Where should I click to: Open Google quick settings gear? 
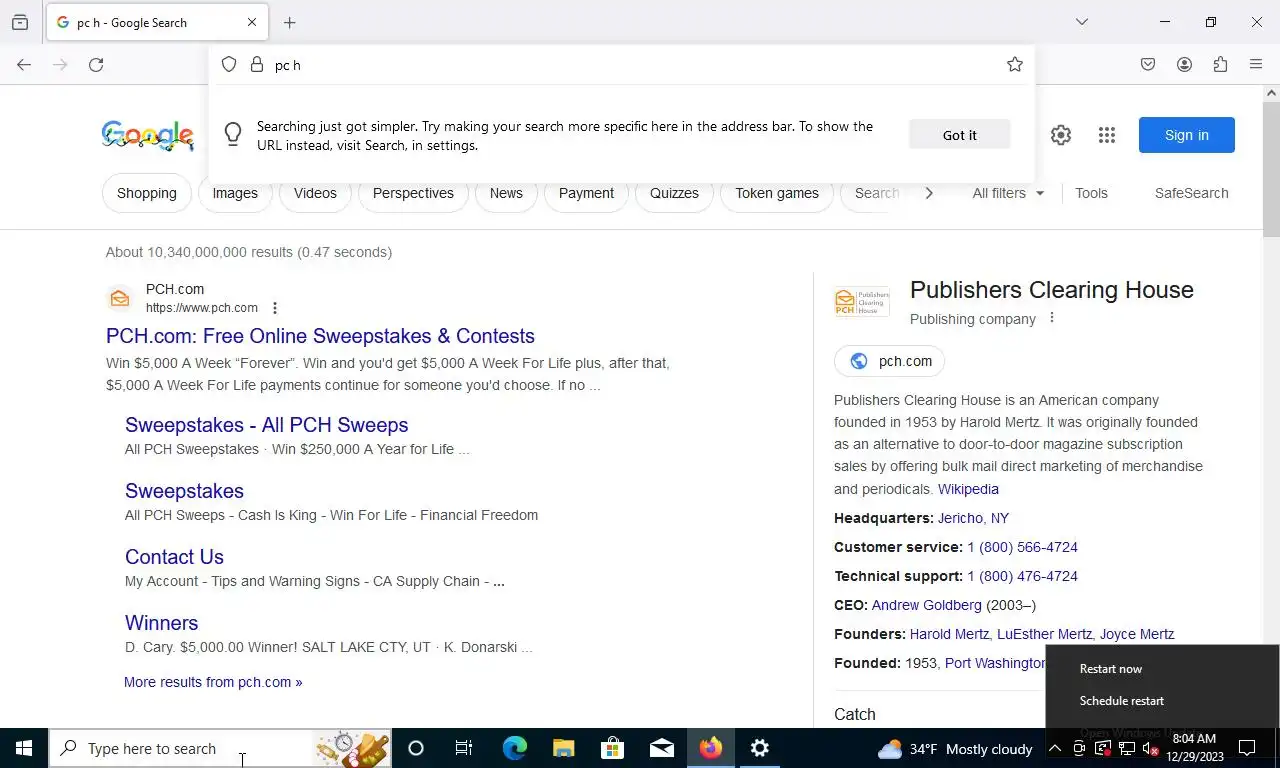point(1061,135)
